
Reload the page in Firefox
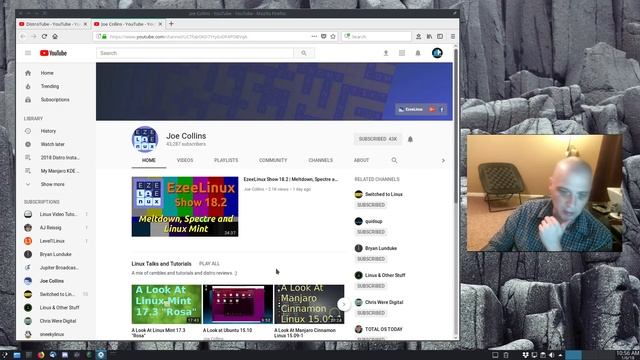(44, 36)
